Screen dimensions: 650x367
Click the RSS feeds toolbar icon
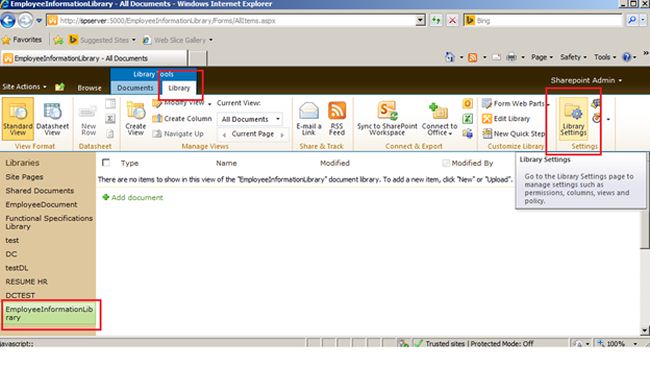pos(472,57)
